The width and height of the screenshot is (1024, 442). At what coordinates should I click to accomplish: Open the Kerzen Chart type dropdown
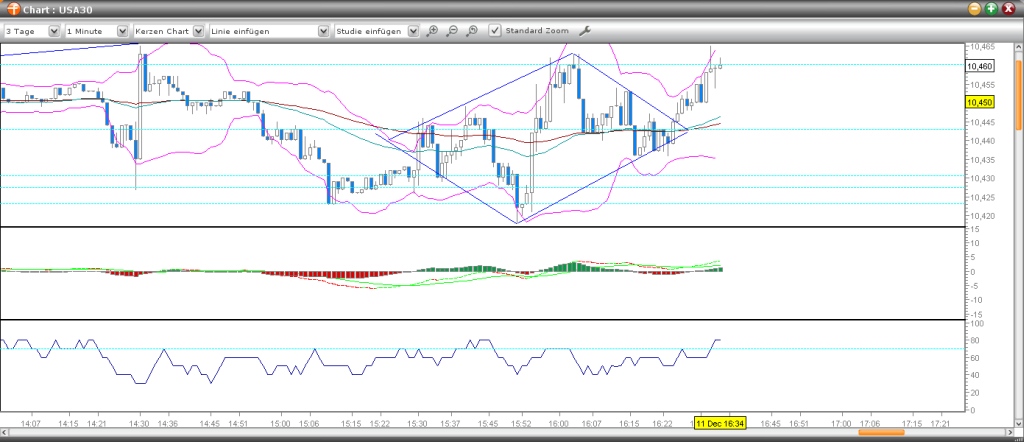click(x=168, y=31)
